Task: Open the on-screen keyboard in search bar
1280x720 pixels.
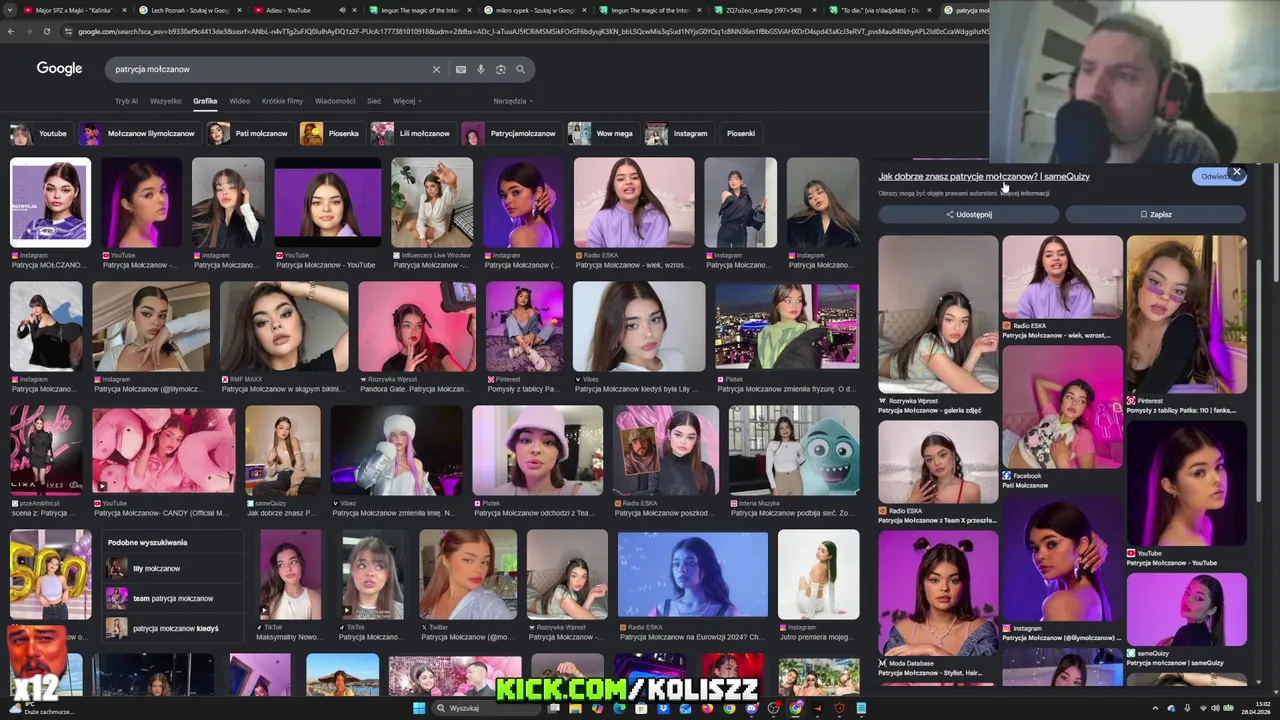Action: tap(460, 69)
